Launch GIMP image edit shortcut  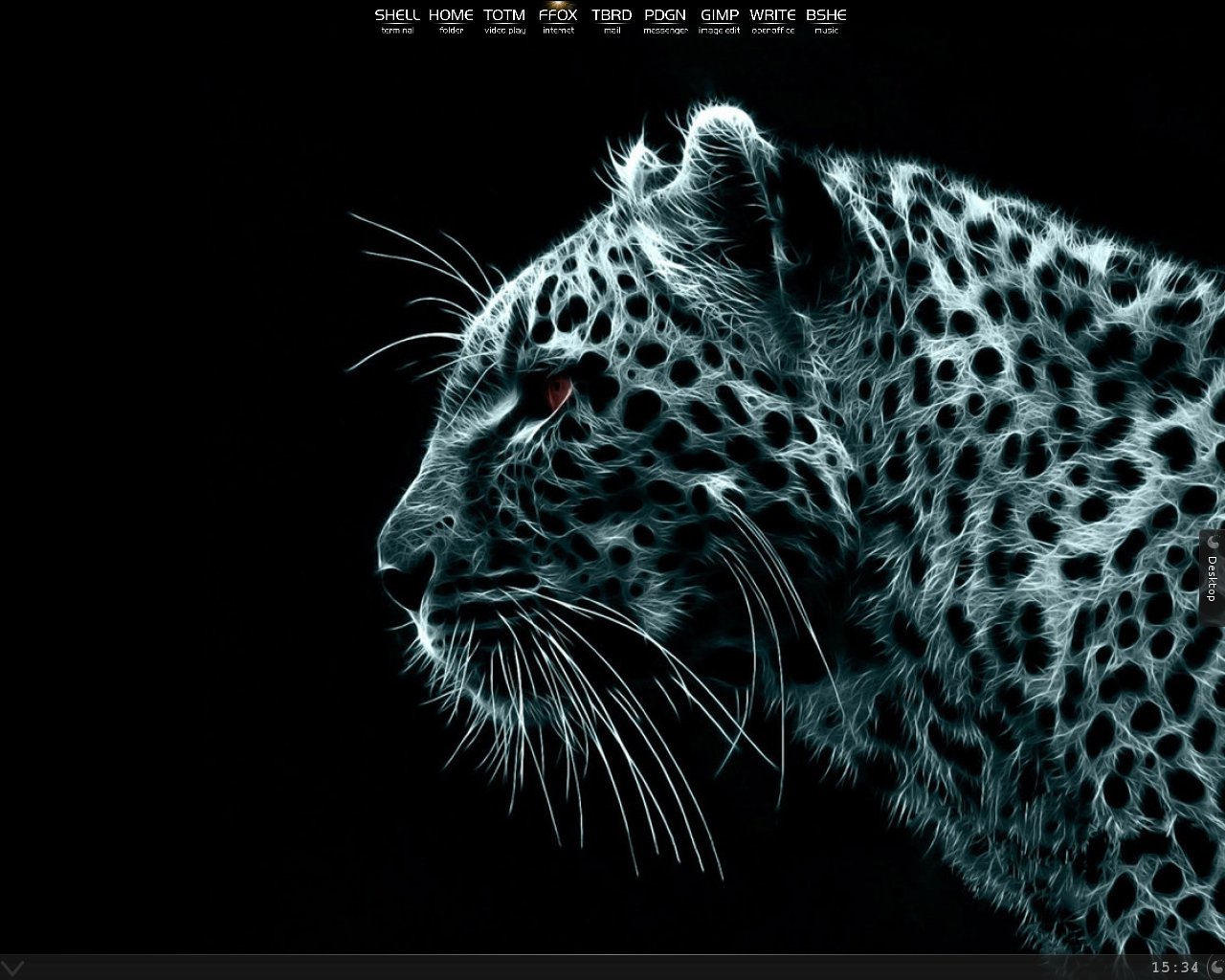[719, 20]
